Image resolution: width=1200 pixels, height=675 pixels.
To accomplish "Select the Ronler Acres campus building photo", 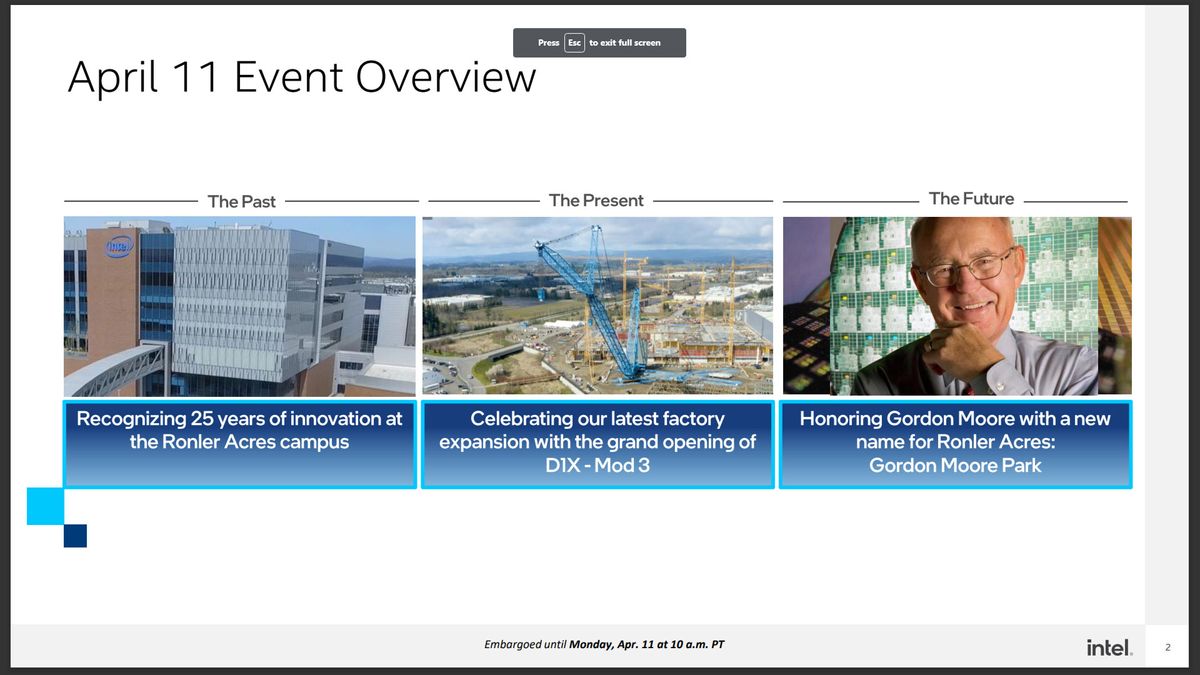I will tap(240, 307).
